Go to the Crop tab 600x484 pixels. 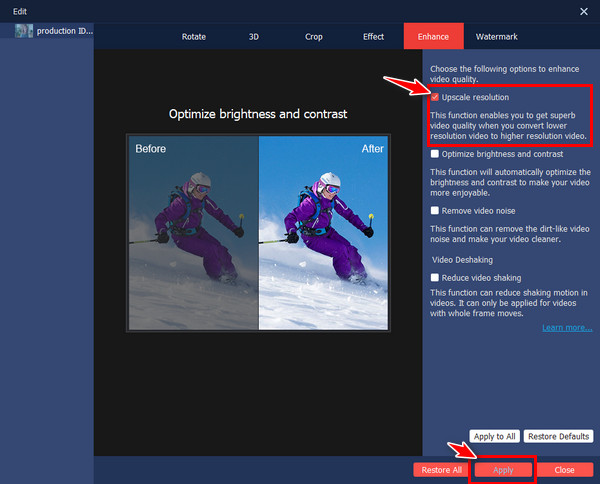pyautogui.click(x=314, y=37)
